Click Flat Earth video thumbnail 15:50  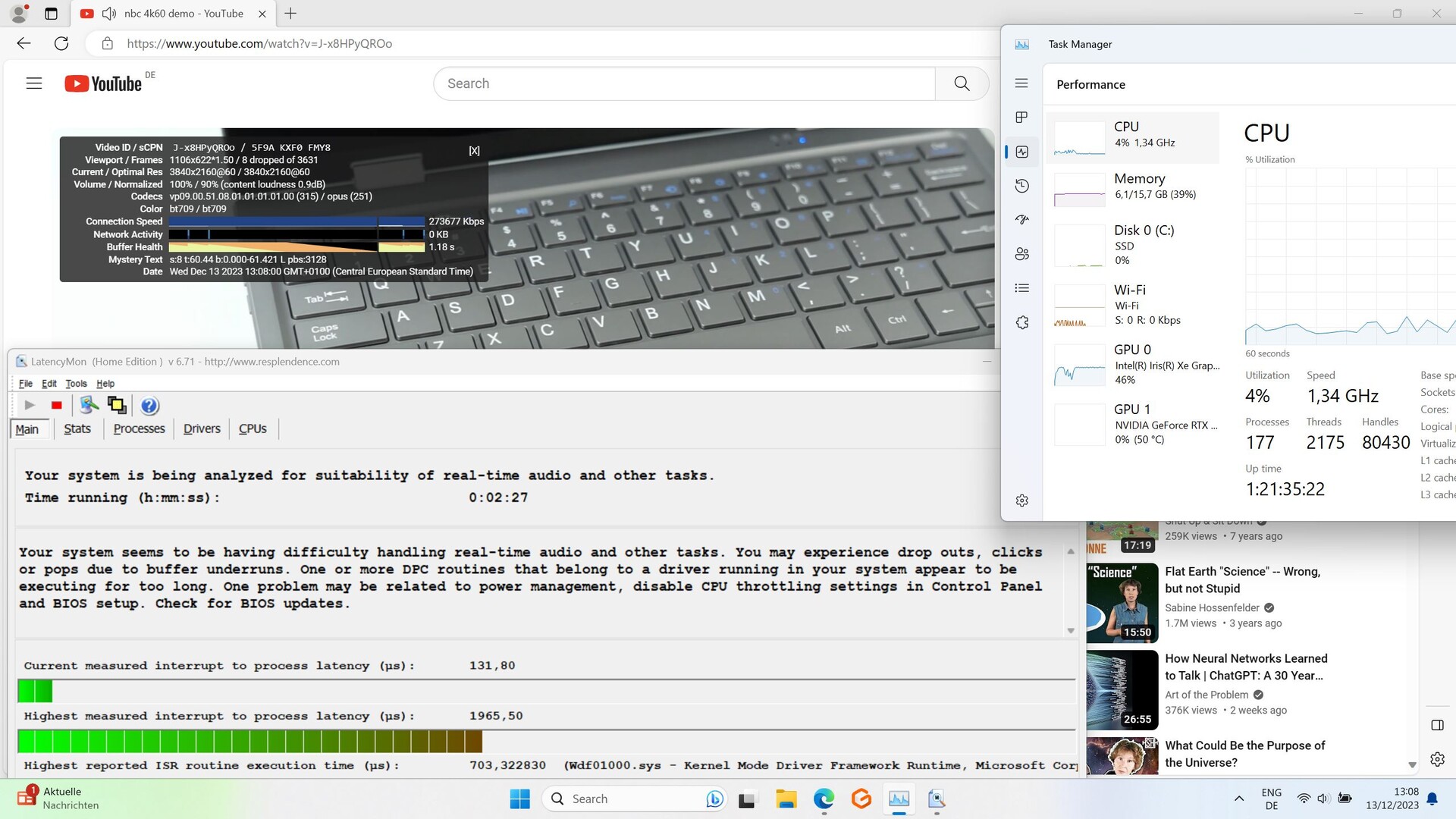coord(1122,603)
